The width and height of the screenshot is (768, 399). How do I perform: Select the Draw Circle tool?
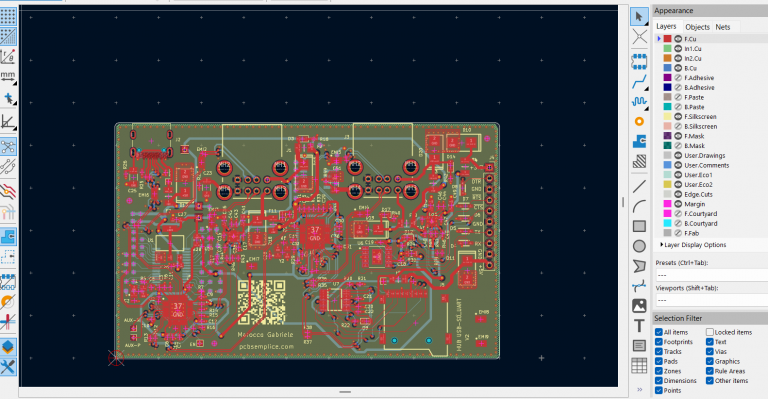(639, 246)
